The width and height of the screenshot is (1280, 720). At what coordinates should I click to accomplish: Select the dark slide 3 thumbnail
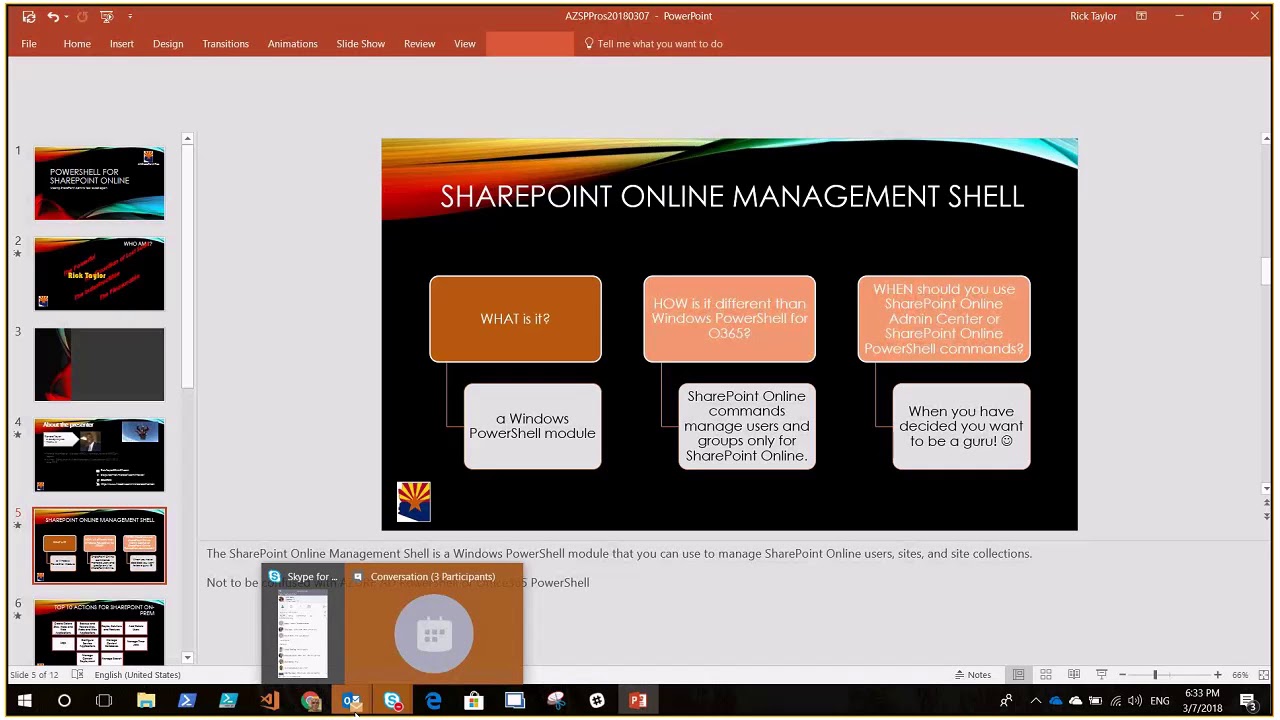(x=99, y=364)
